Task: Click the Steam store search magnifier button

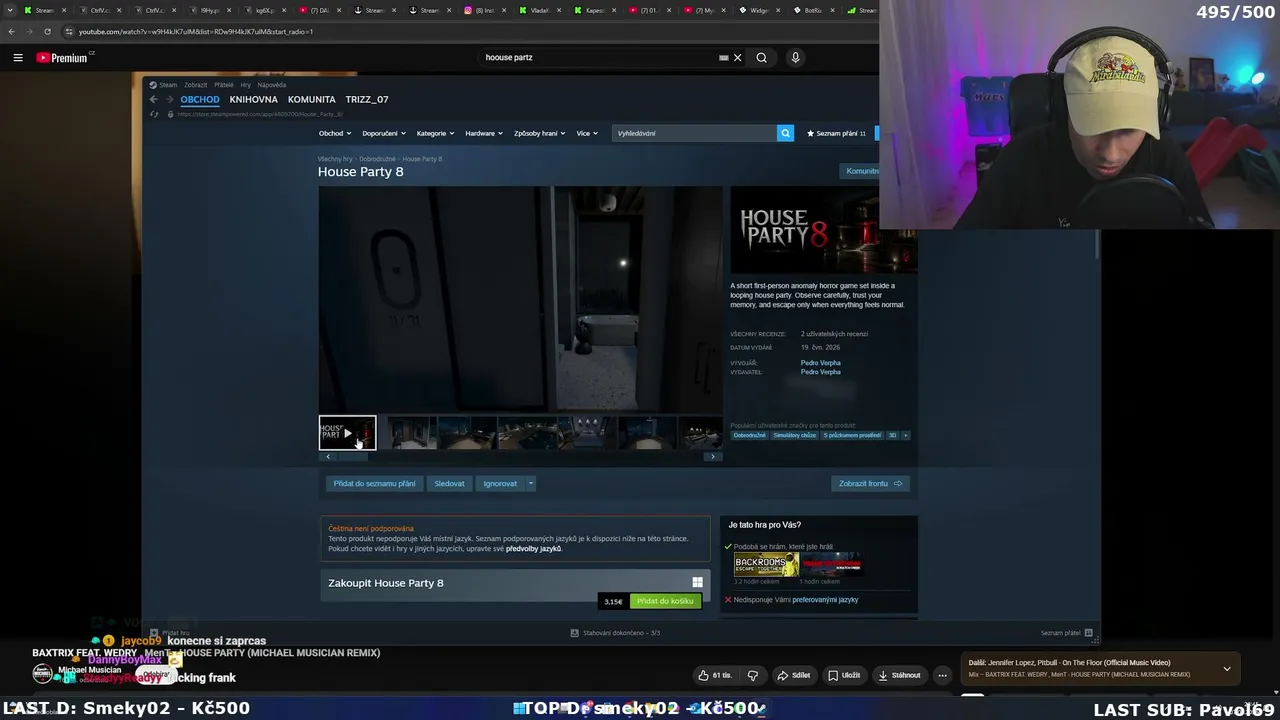Action: point(785,133)
